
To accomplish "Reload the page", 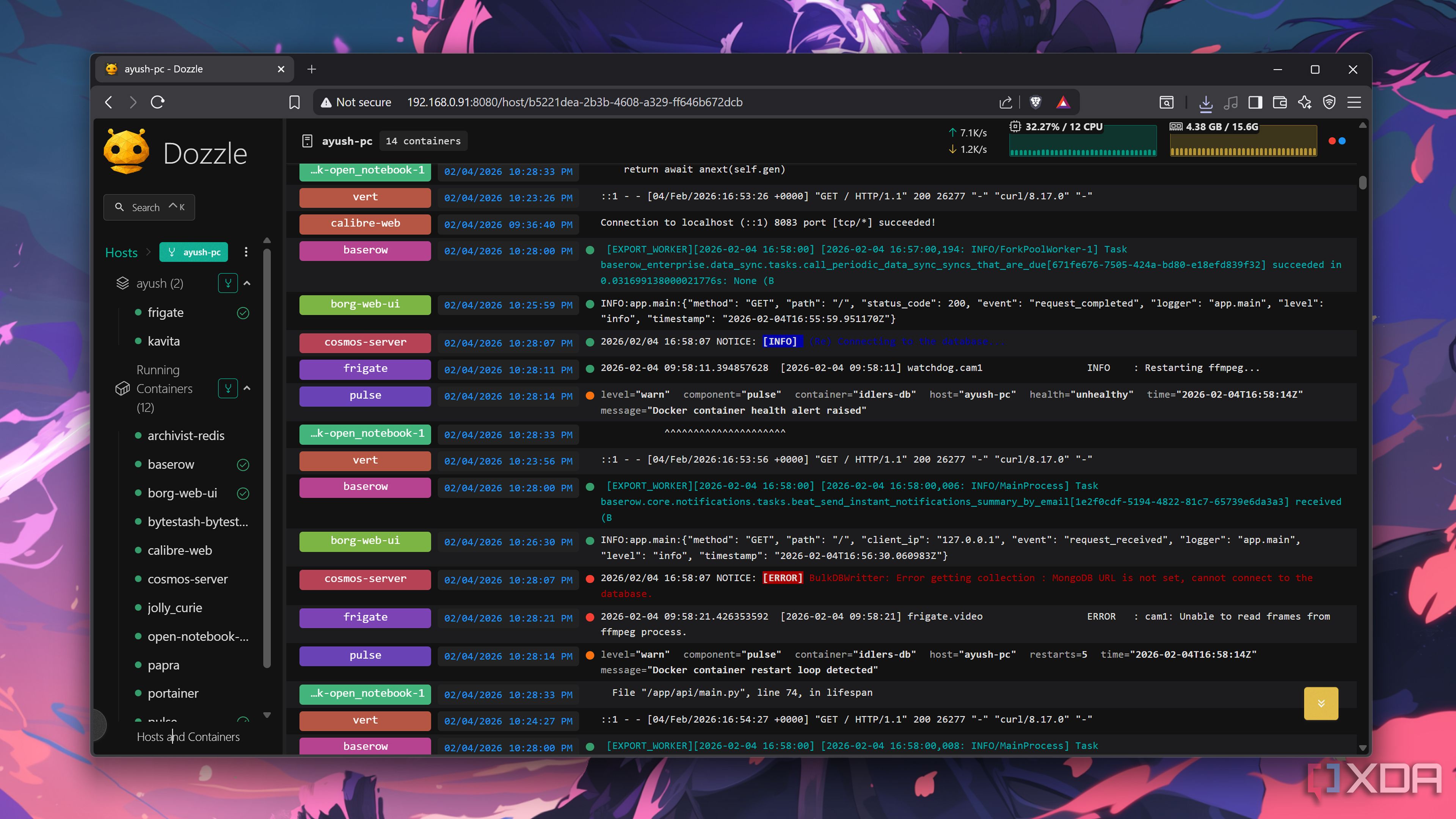I will (158, 102).
